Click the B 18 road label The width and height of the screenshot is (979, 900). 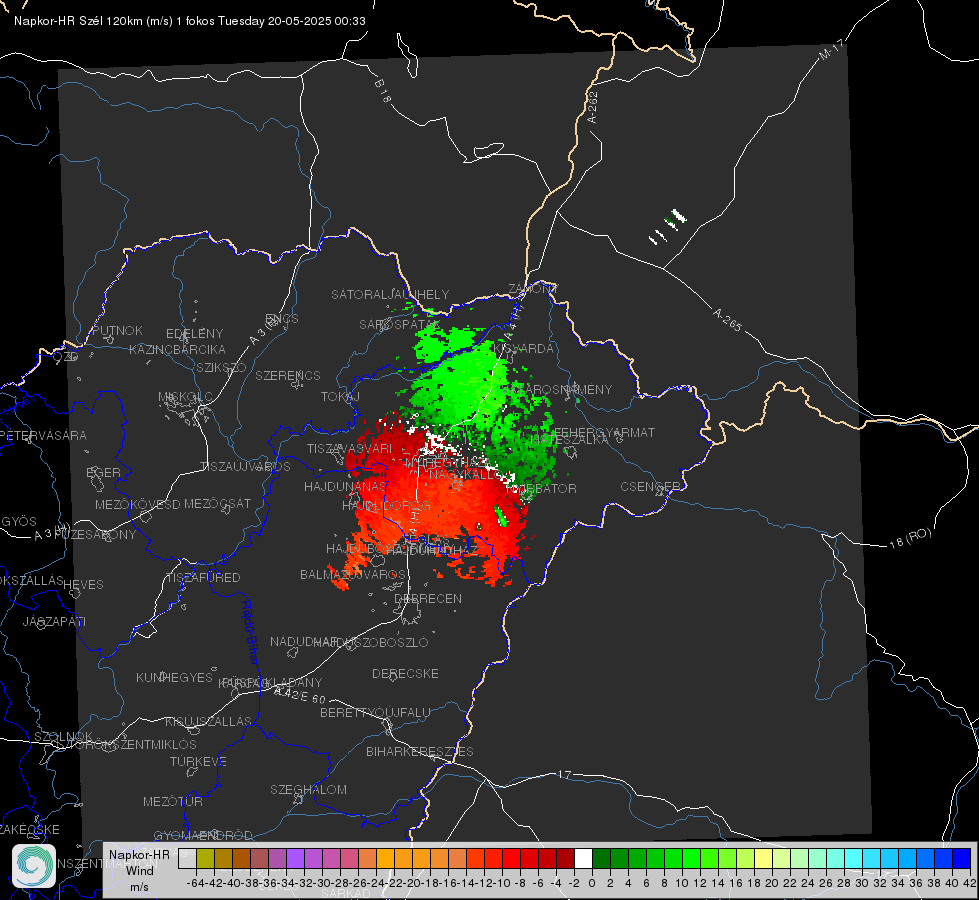pyautogui.click(x=383, y=91)
